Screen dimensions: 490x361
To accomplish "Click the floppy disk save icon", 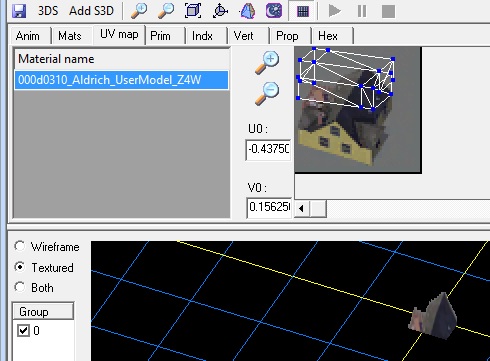I will click(19, 11).
